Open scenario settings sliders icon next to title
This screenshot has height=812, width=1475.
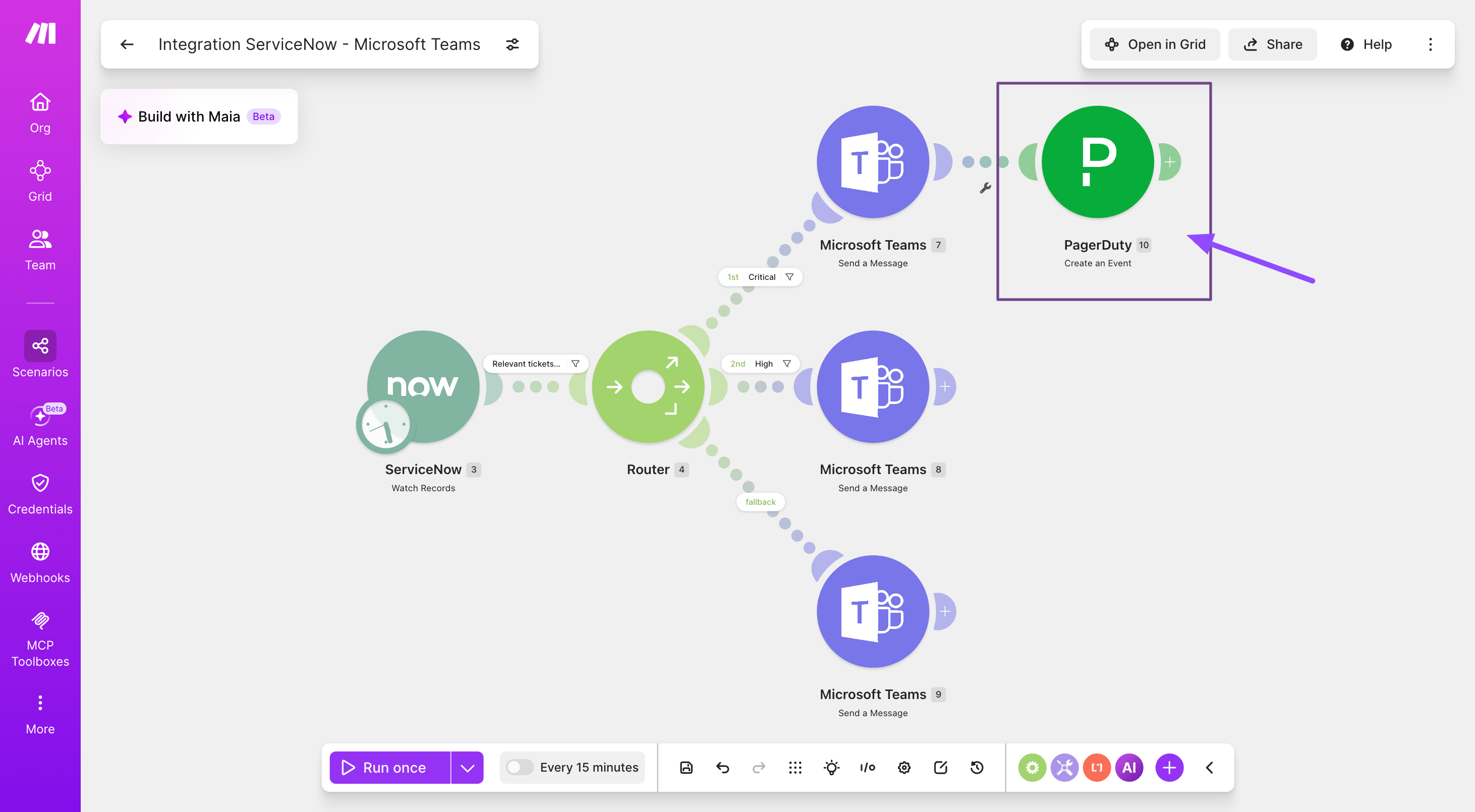[x=513, y=44]
